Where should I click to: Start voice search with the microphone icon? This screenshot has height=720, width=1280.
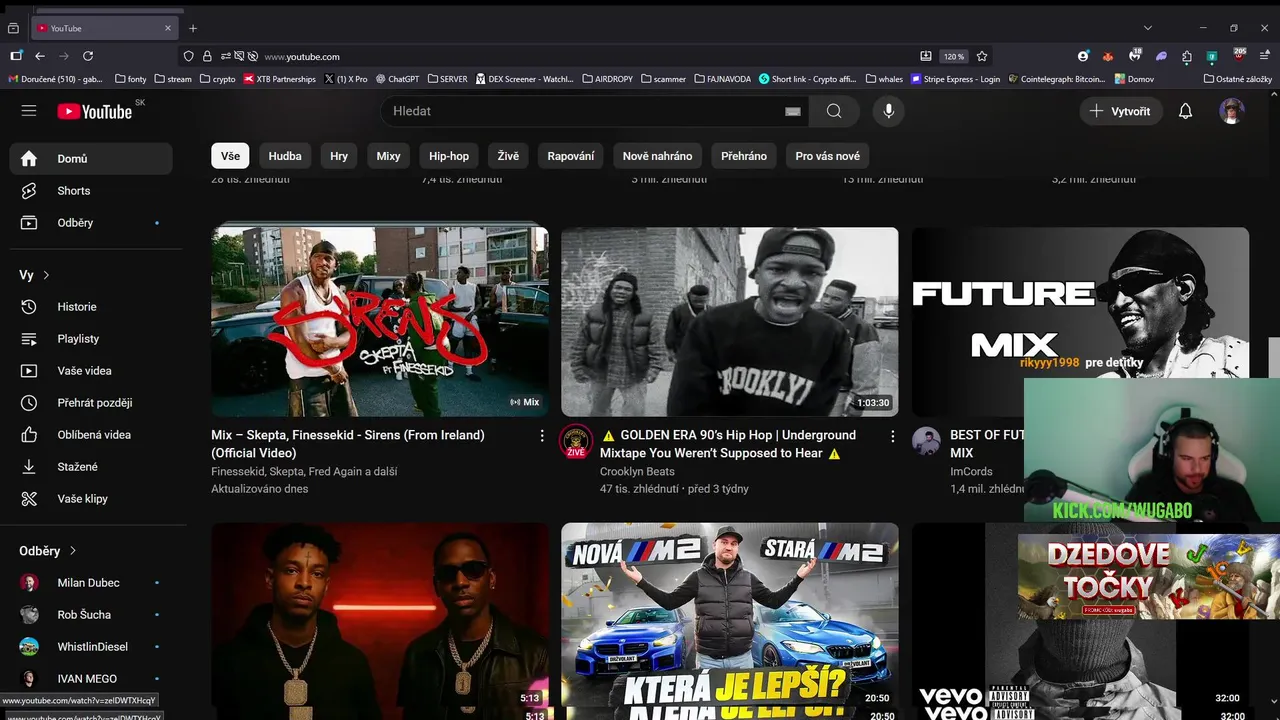[888, 111]
